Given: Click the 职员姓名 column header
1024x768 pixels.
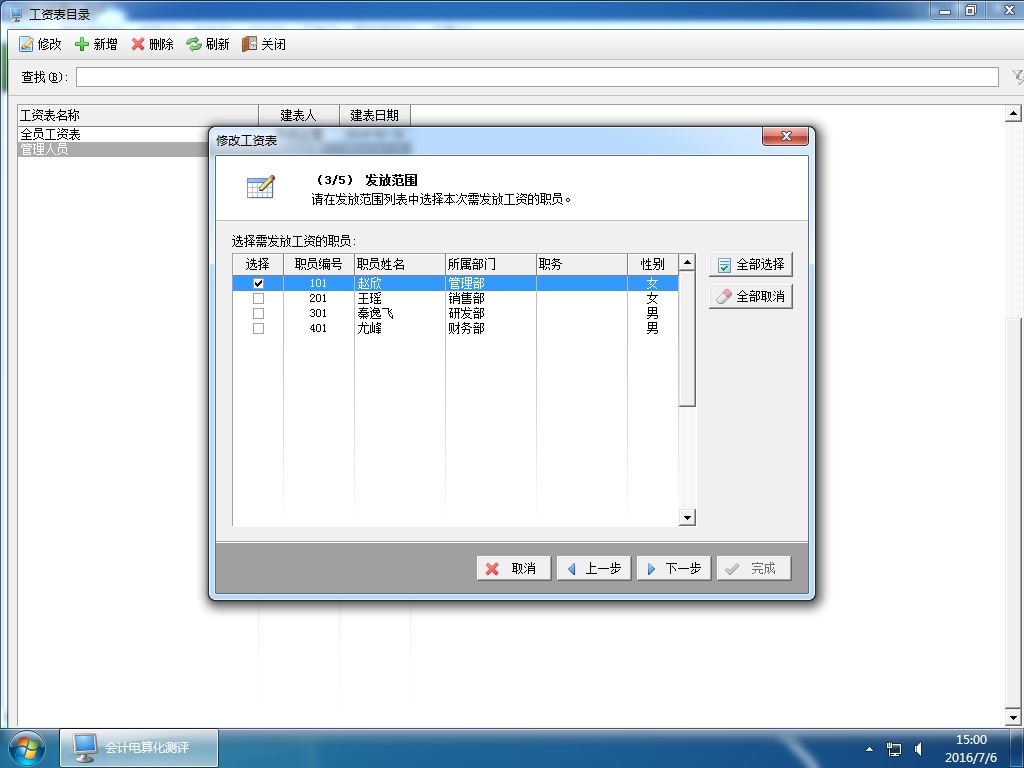Looking at the screenshot, I should pyautogui.click(x=400, y=264).
